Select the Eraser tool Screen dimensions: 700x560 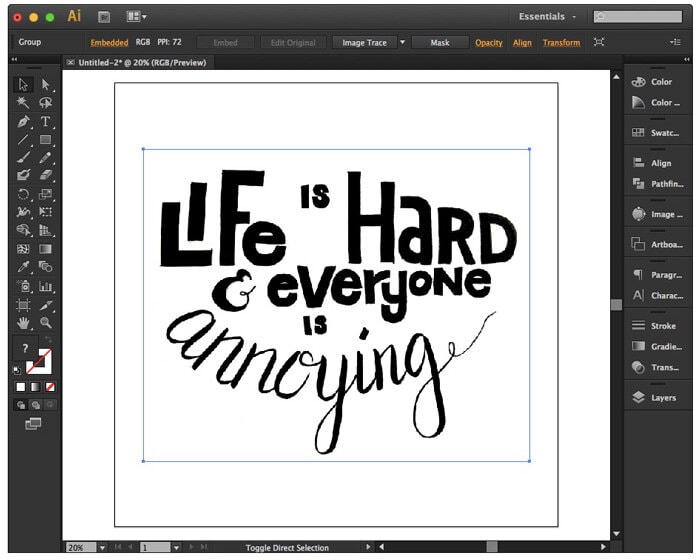point(45,175)
